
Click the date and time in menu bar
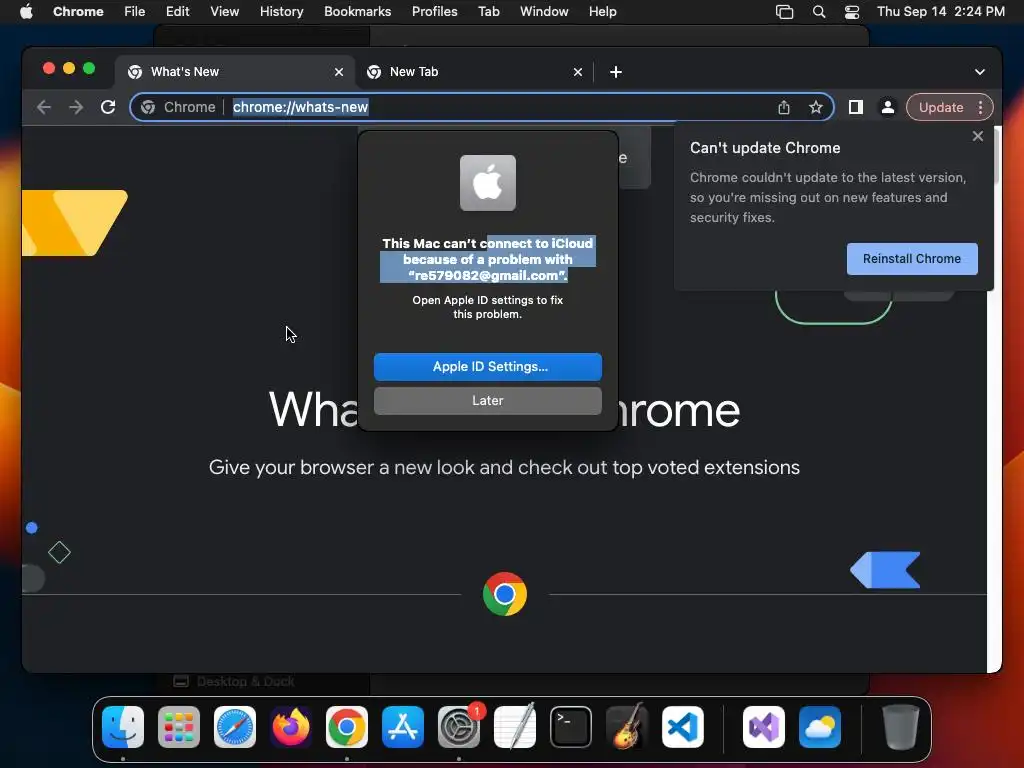940,12
